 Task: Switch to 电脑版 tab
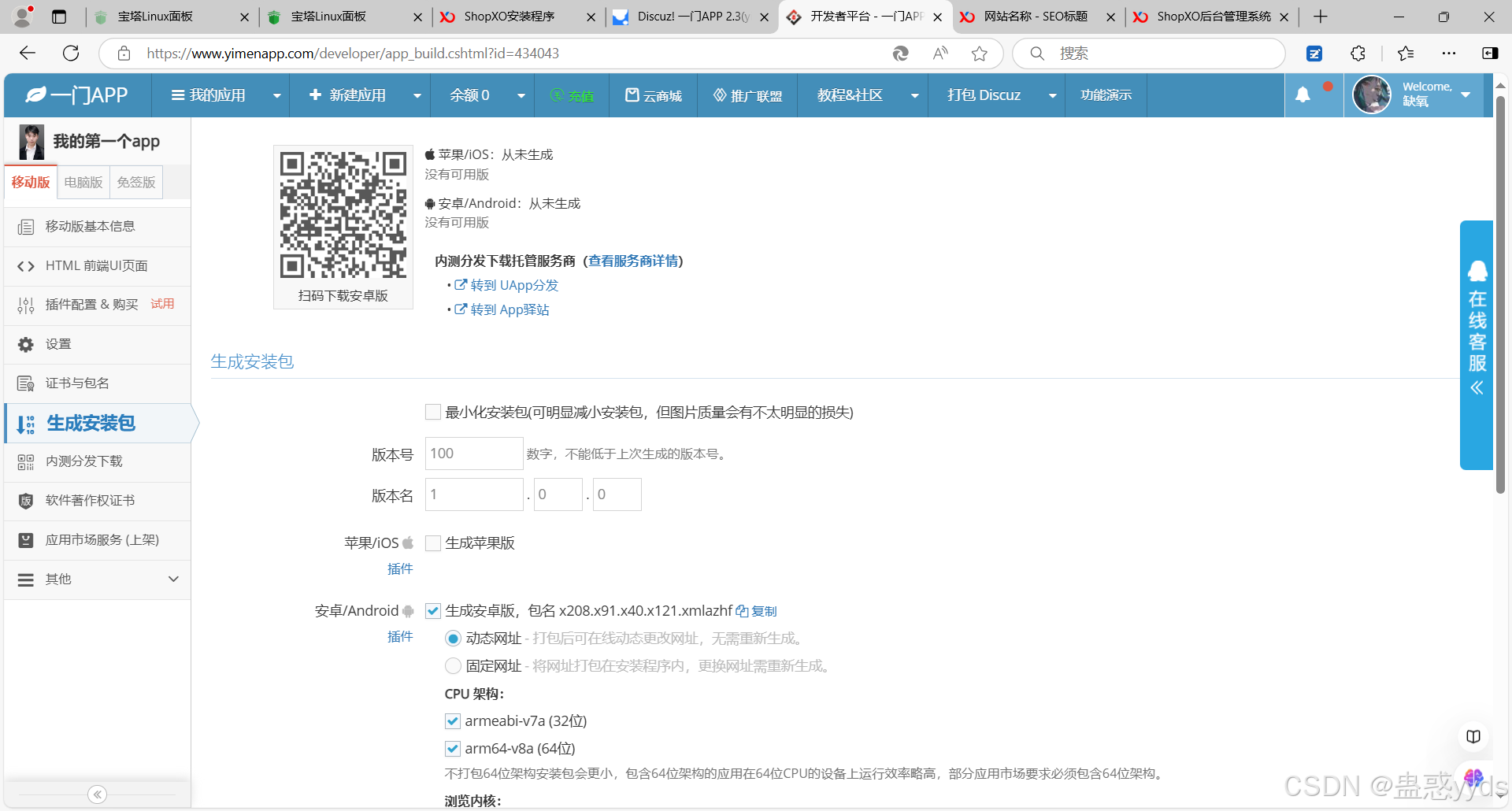83,182
